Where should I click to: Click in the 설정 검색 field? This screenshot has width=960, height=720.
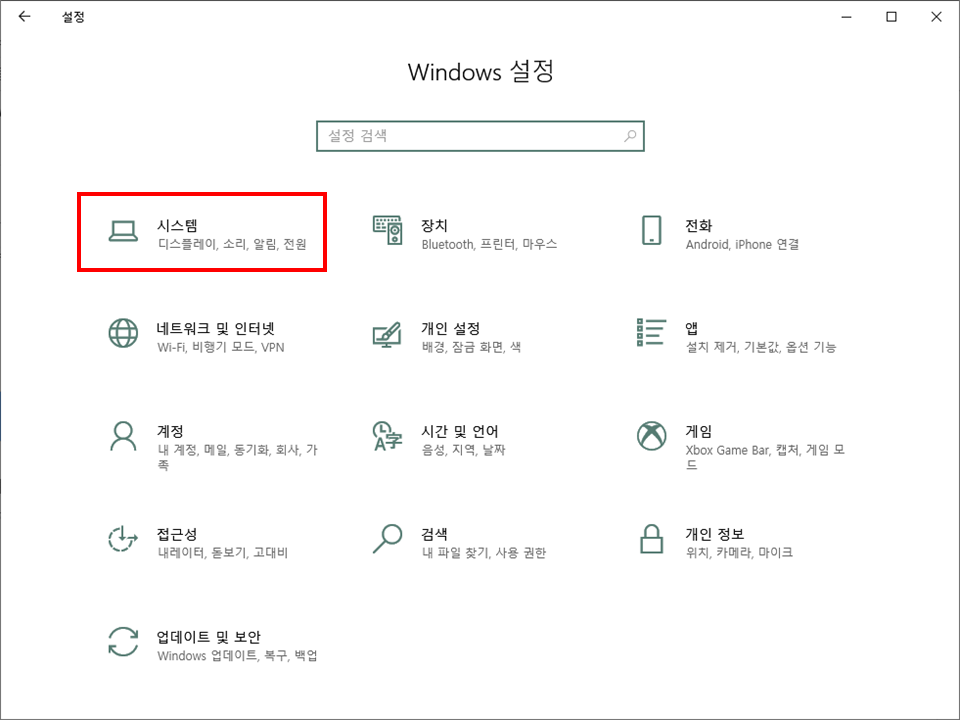pyautogui.click(x=480, y=136)
